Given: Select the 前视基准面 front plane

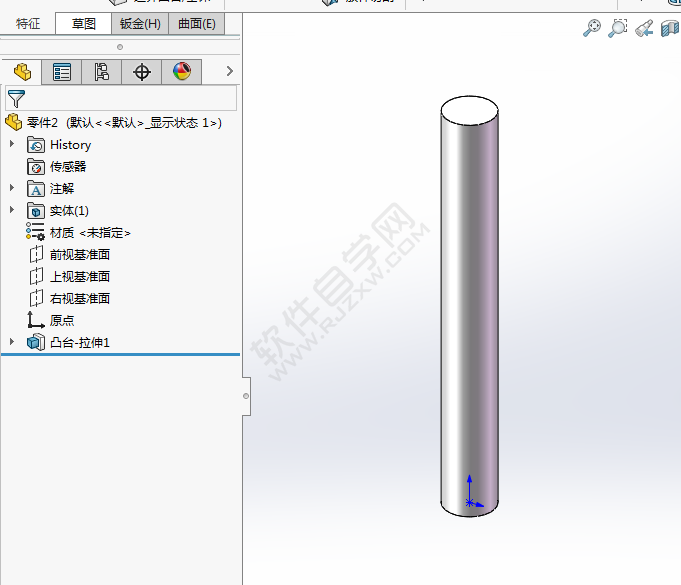Looking at the screenshot, I should [80, 255].
